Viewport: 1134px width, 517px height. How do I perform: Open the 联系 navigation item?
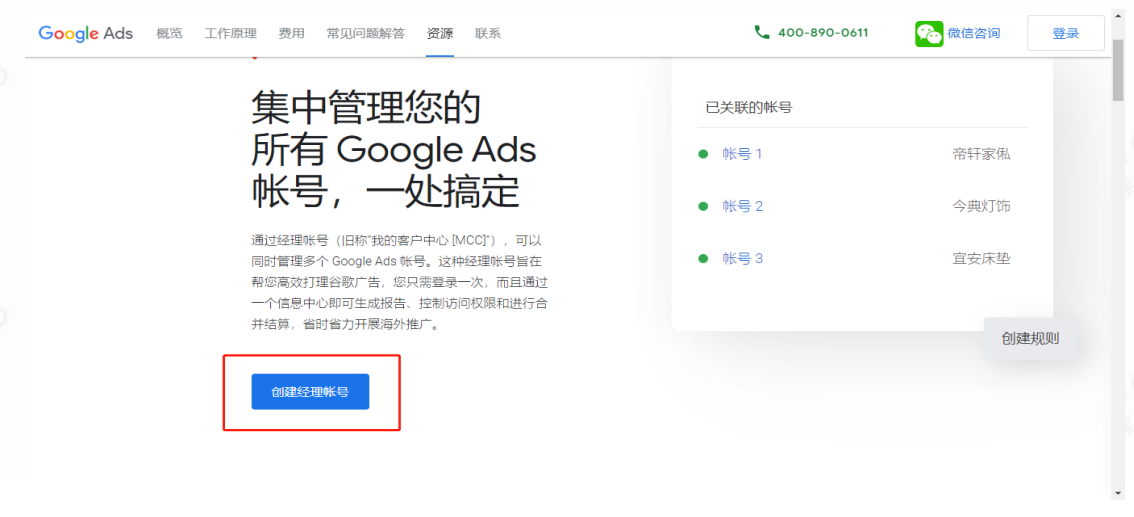488,33
